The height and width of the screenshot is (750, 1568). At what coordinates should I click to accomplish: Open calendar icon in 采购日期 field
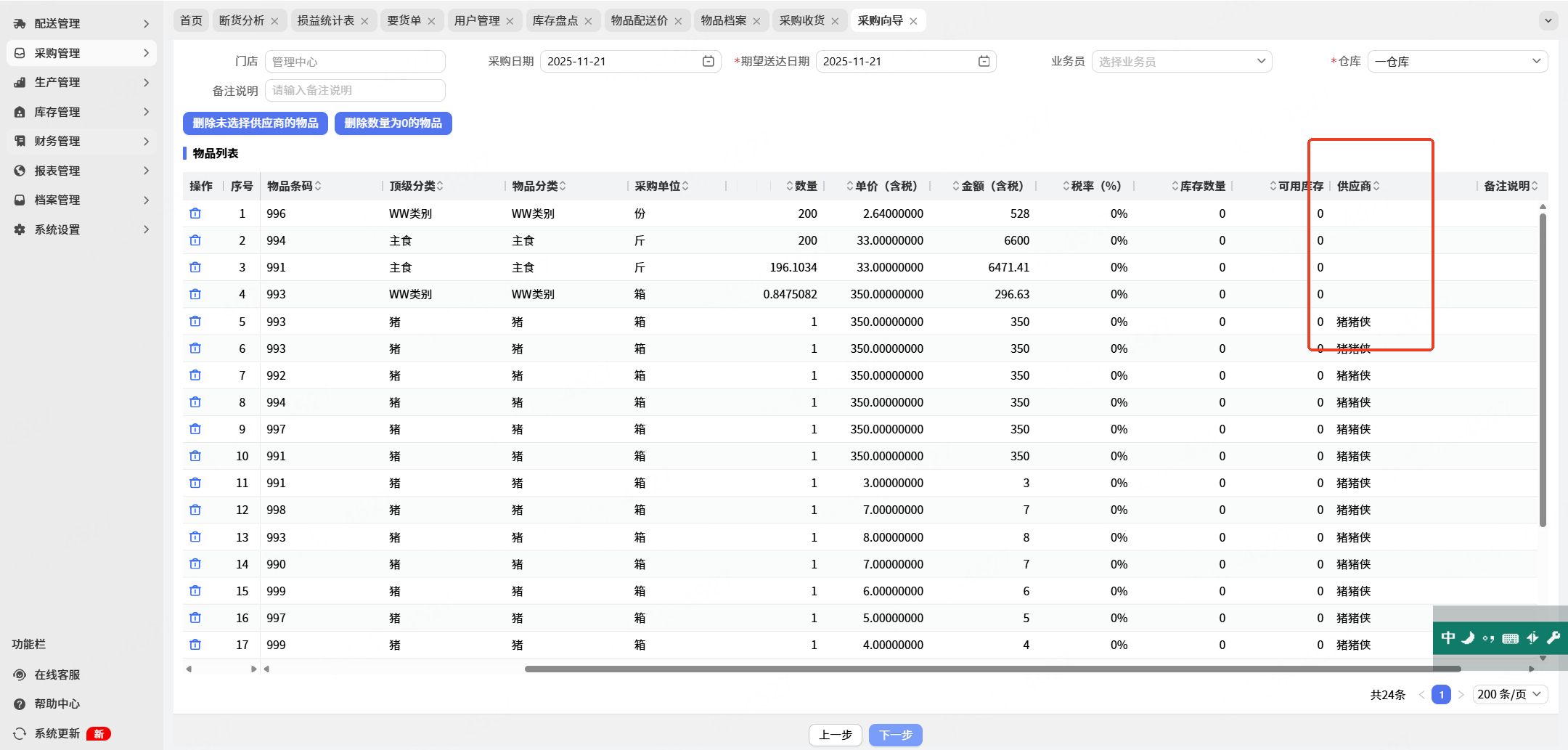(x=708, y=62)
